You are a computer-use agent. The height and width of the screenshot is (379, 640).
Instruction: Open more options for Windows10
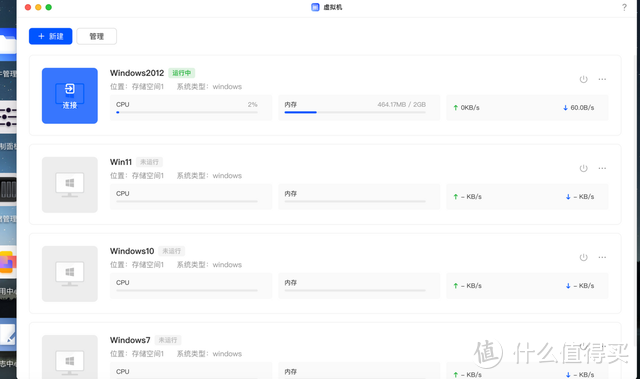click(x=602, y=257)
